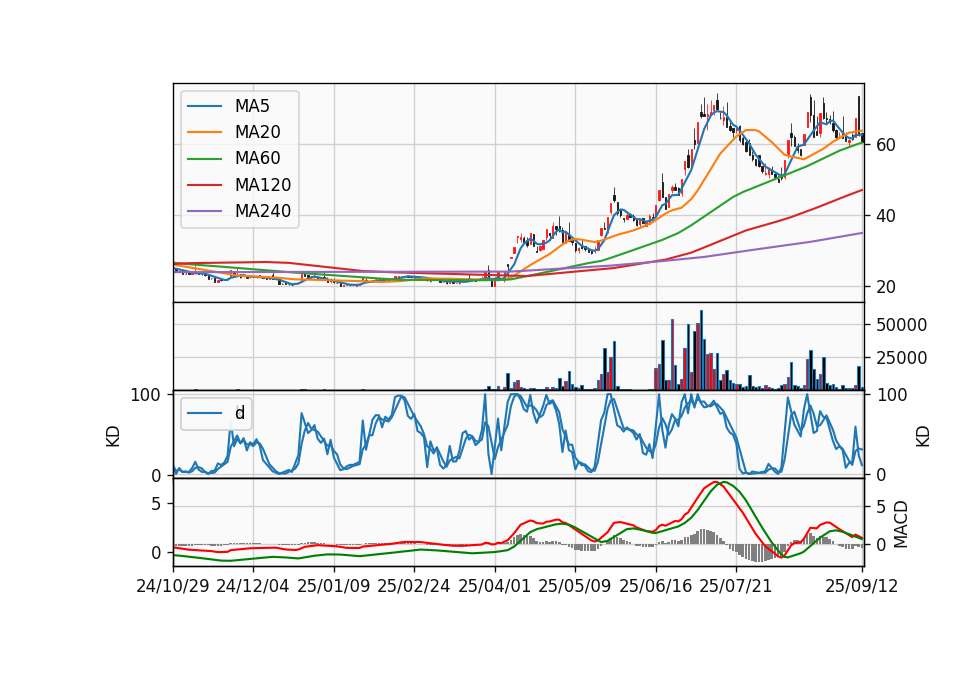
Task: Click the 'd' legend label in KD panel
Action: click(240, 413)
